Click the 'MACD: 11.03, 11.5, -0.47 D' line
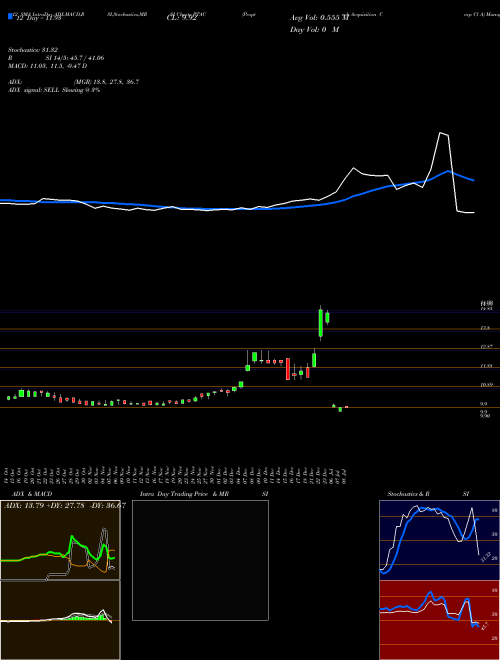Viewport: 500px width, 660px height. click(x=48, y=66)
